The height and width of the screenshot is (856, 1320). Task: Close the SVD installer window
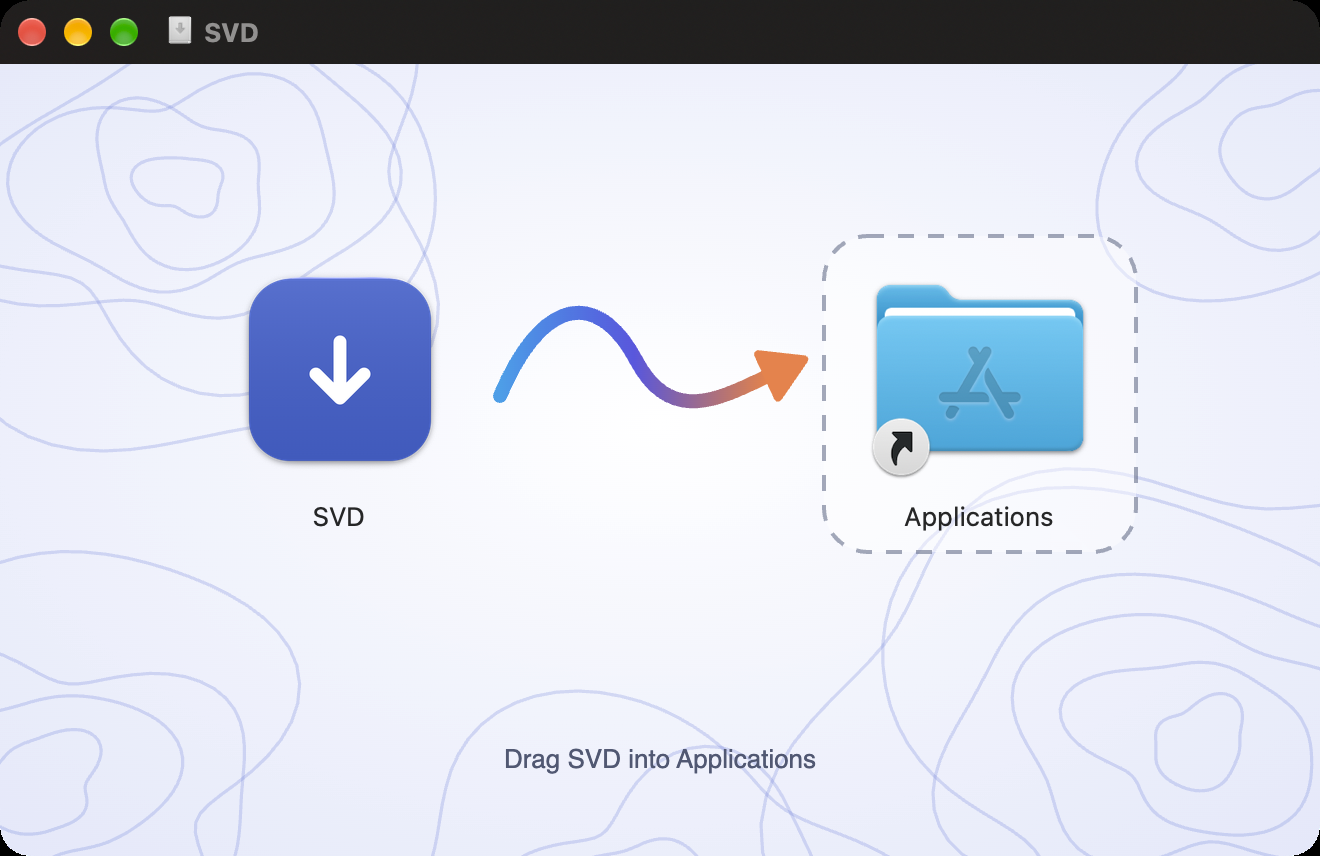click(x=32, y=32)
